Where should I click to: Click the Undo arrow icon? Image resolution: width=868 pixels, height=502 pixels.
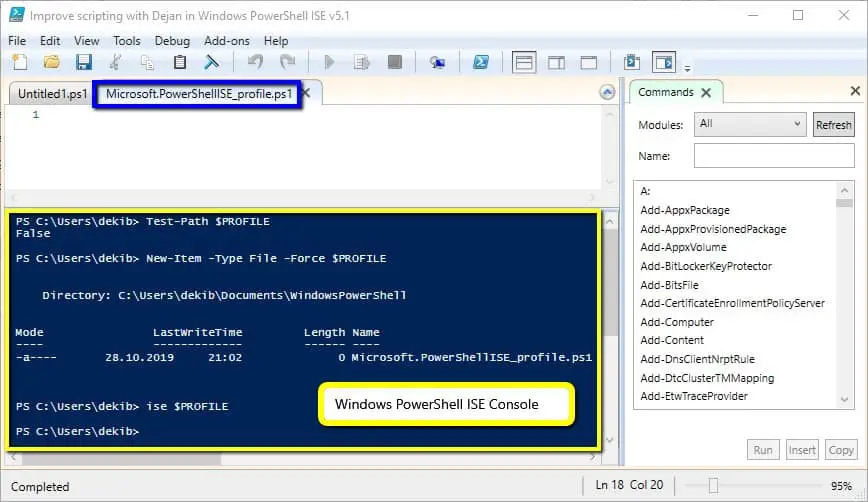(x=255, y=62)
